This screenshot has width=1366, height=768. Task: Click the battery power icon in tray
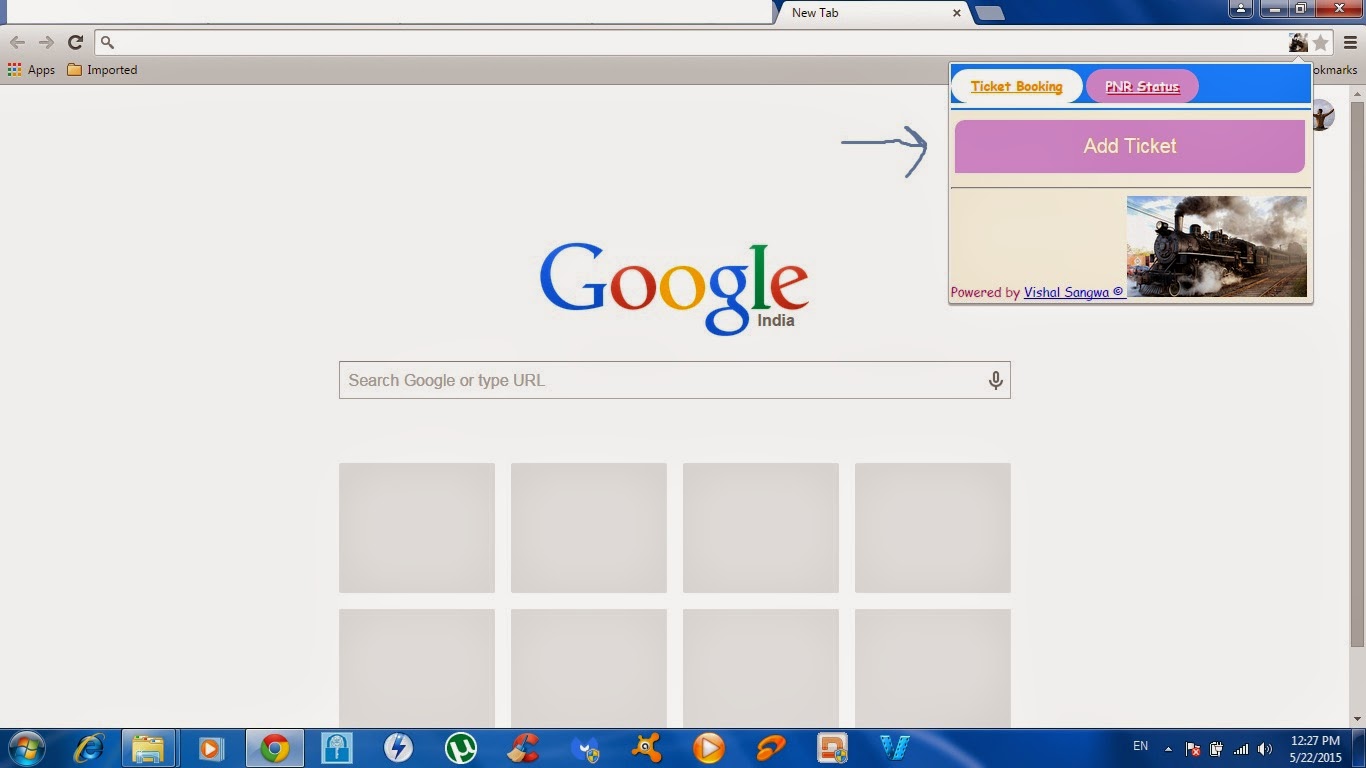point(1217,749)
